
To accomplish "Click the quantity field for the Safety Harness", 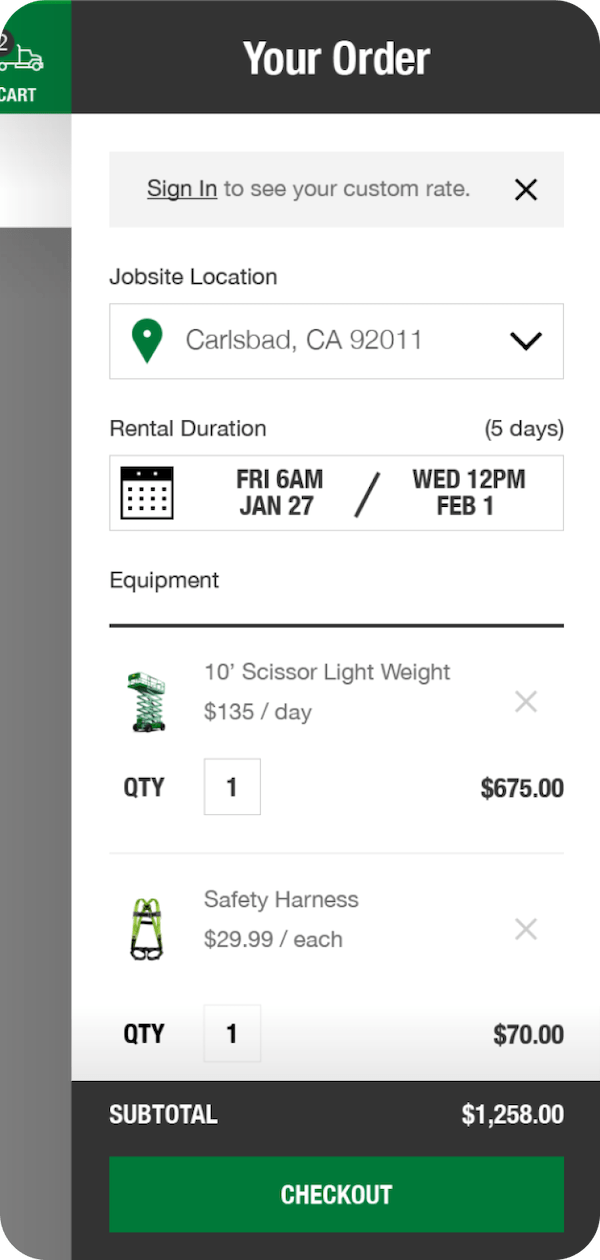I will pos(232,1033).
